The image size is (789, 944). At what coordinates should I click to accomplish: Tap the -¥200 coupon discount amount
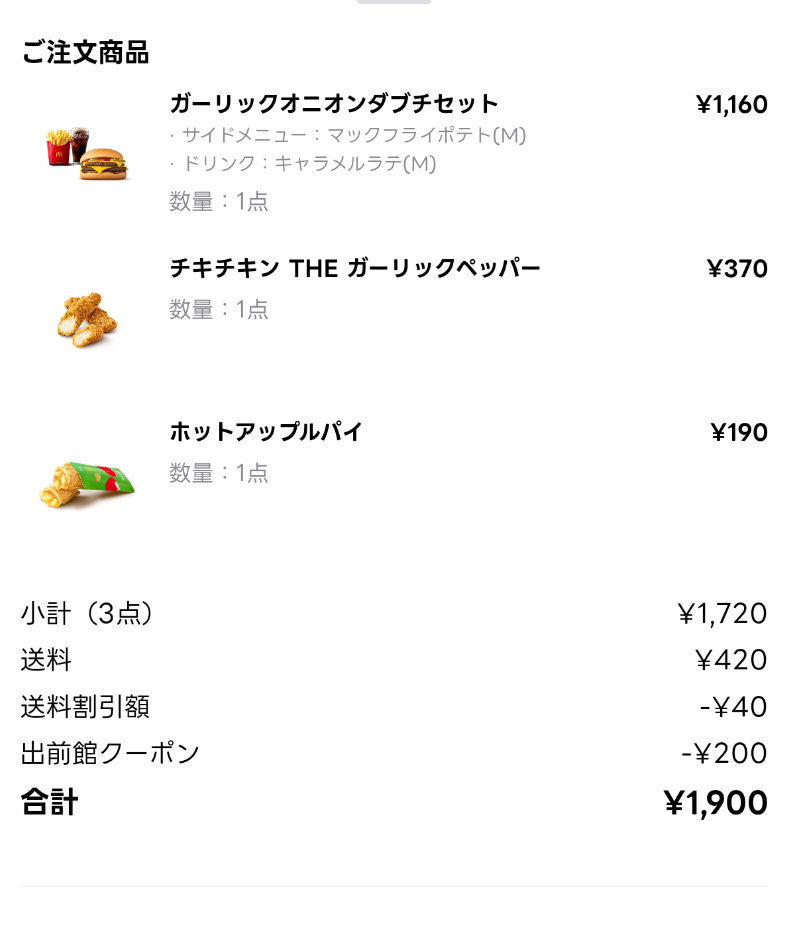click(724, 754)
